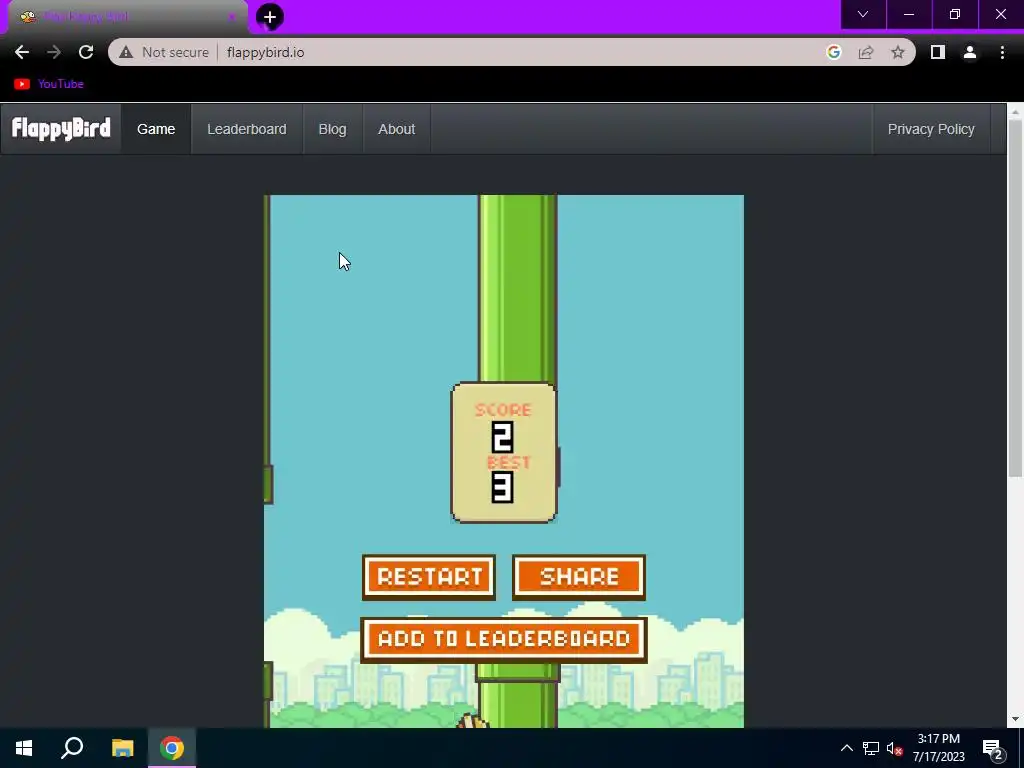
Task: Open the Privacy Policy link
Action: click(x=931, y=129)
